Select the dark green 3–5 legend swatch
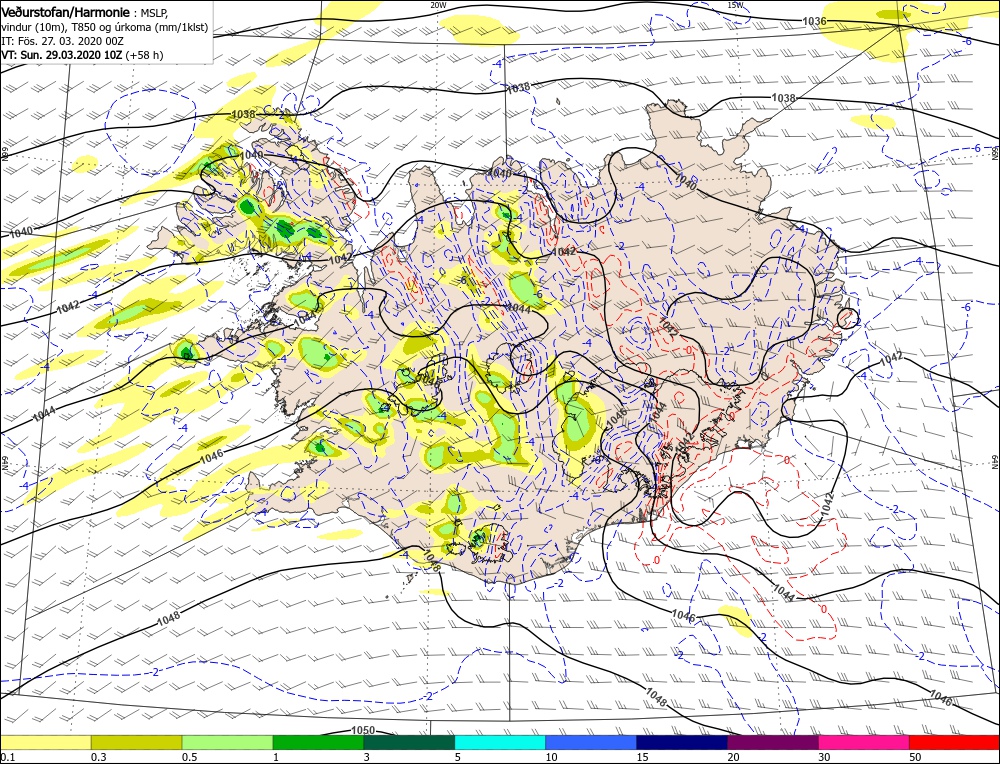 [409, 742]
